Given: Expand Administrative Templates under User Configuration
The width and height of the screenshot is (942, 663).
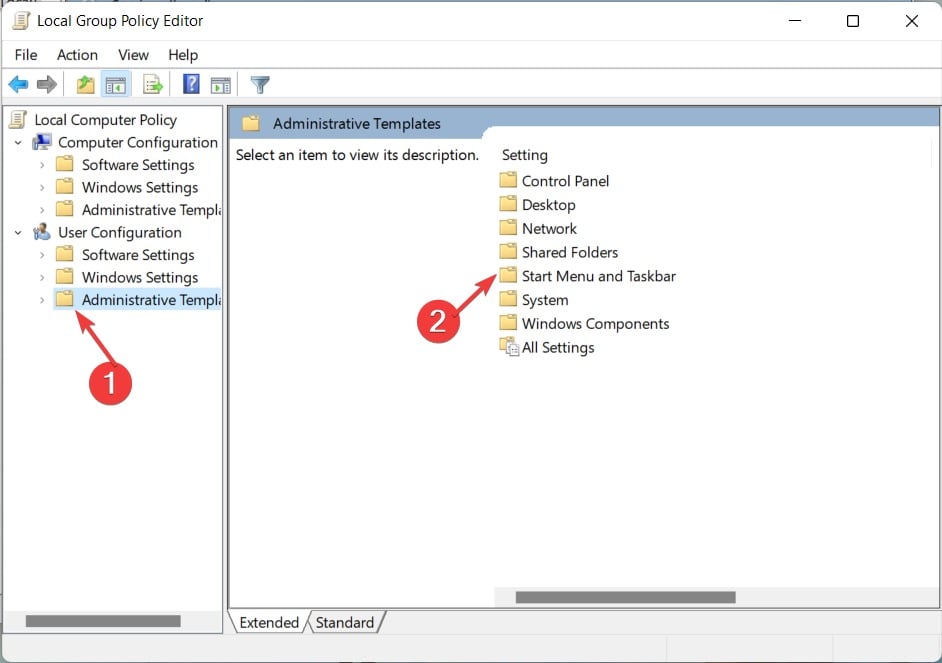Looking at the screenshot, I should pyautogui.click(x=42, y=300).
